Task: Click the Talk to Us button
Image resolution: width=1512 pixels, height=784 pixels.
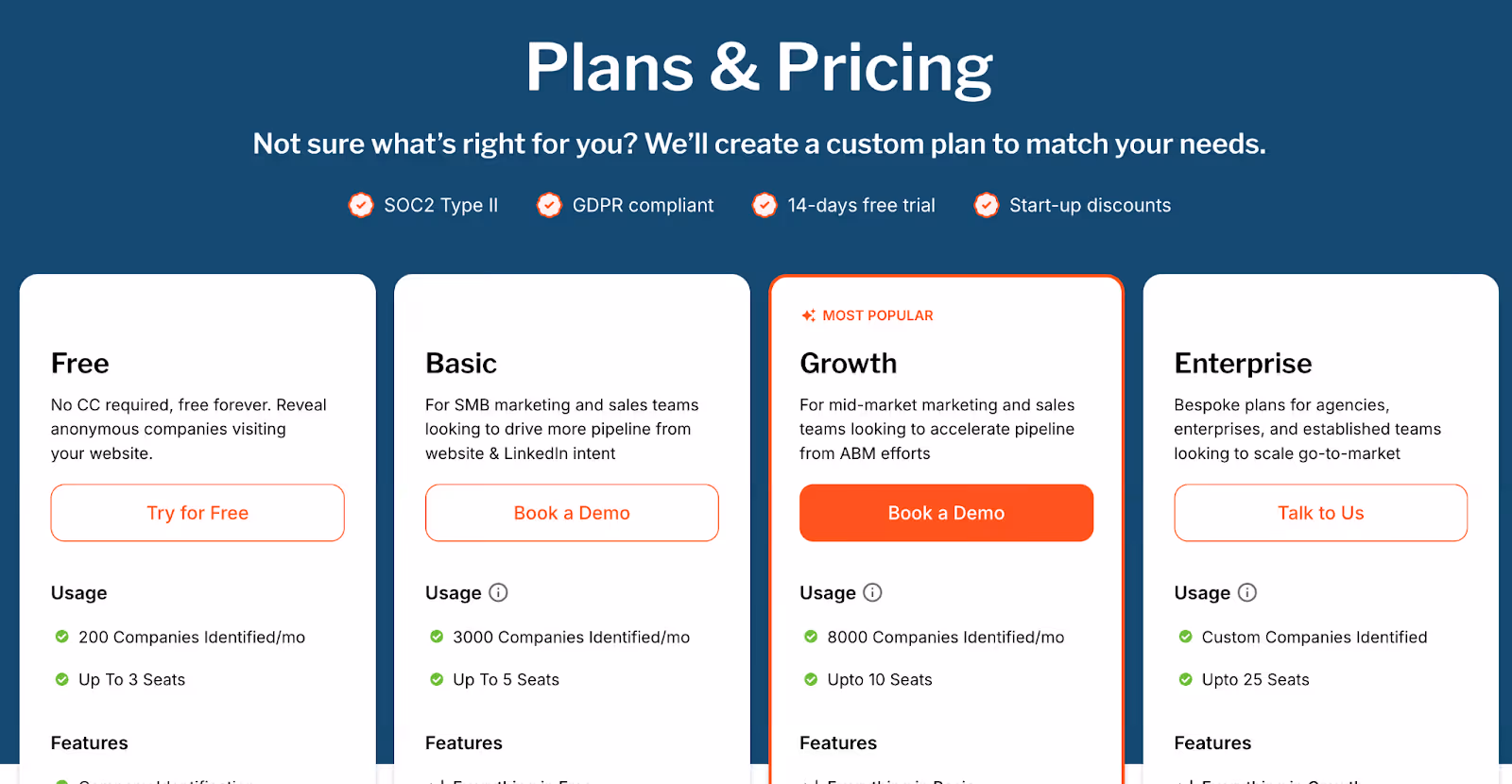Action: (1321, 513)
